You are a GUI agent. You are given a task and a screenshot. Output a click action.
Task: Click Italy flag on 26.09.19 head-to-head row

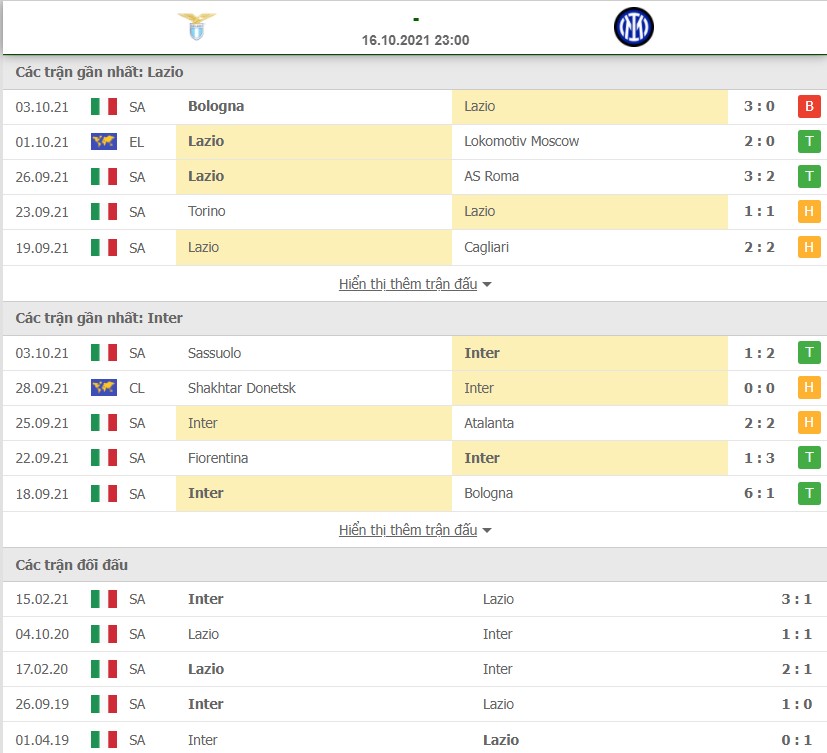[104, 704]
